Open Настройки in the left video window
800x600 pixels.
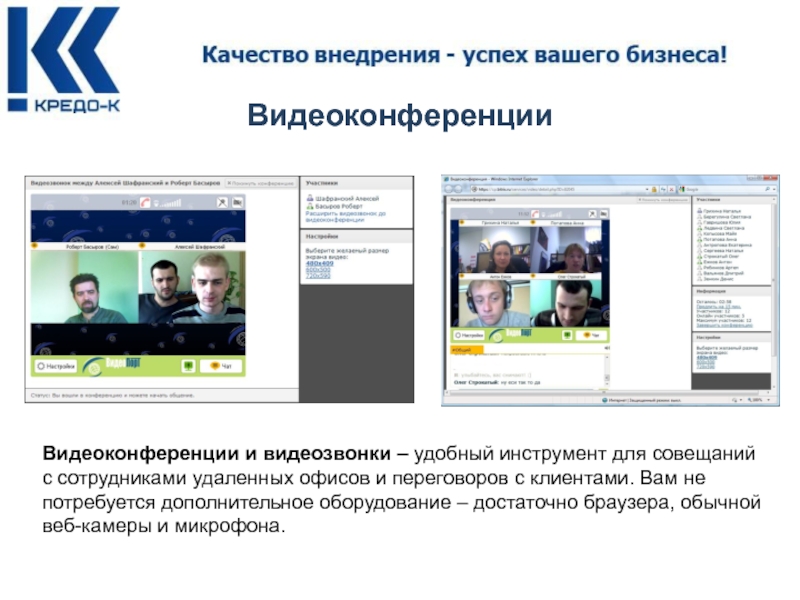click(56, 366)
